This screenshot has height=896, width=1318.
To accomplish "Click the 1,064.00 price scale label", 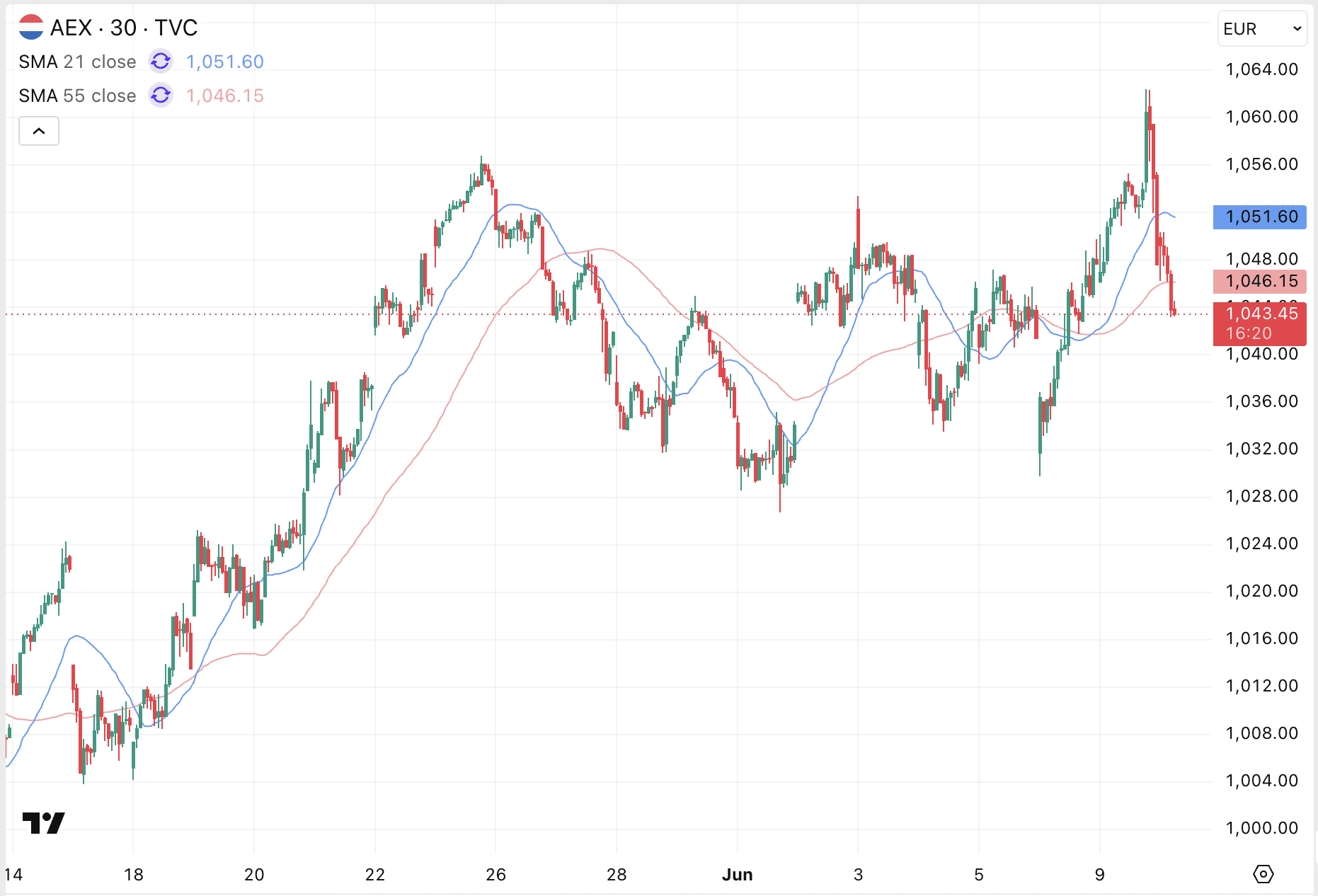I will [x=1262, y=69].
